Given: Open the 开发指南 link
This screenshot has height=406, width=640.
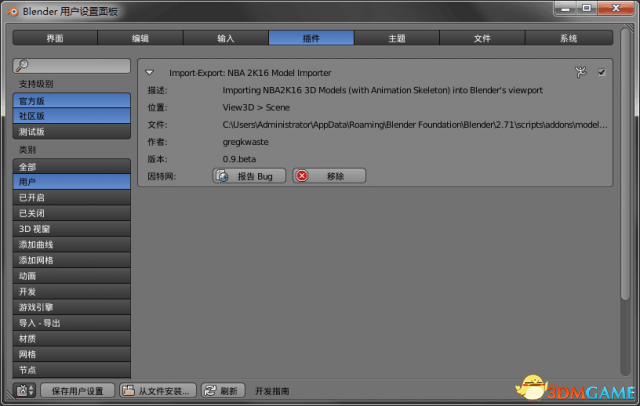Looking at the screenshot, I should click(272, 391).
